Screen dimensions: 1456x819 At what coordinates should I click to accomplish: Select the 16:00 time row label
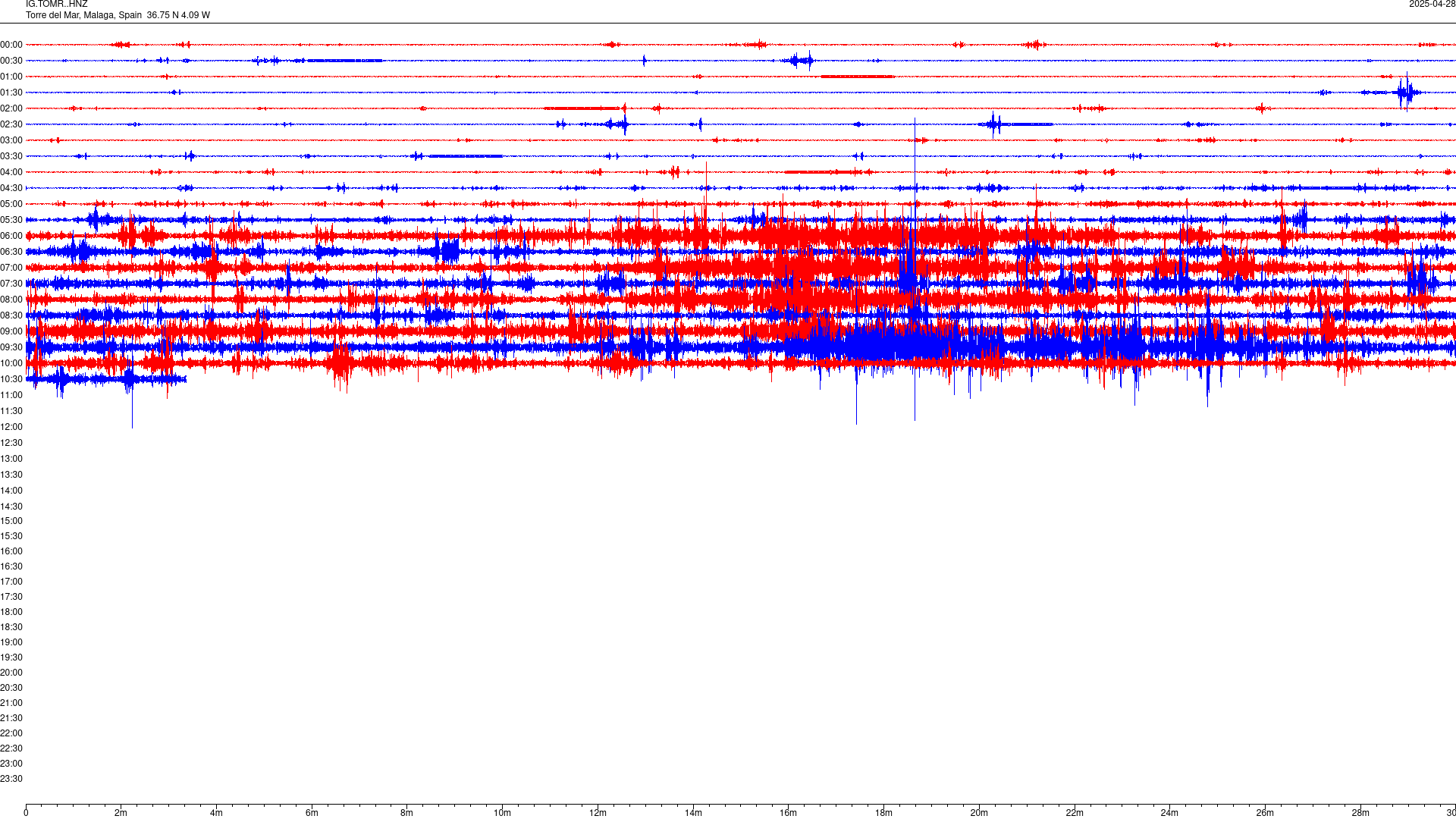click(11, 551)
